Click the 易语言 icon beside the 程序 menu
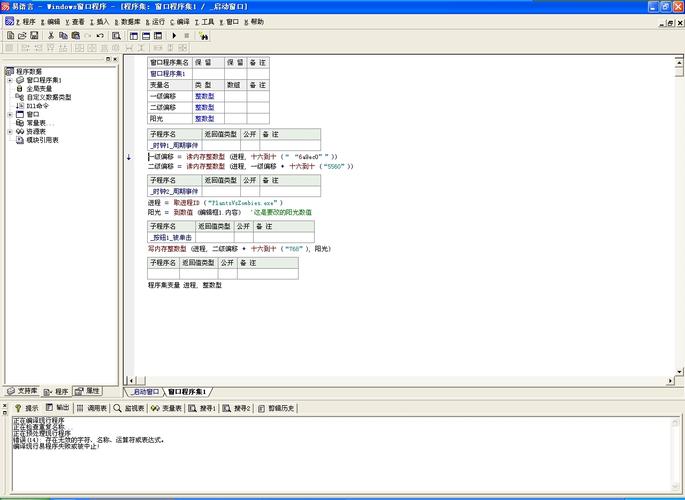685x500 pixels. coord(9,21)
